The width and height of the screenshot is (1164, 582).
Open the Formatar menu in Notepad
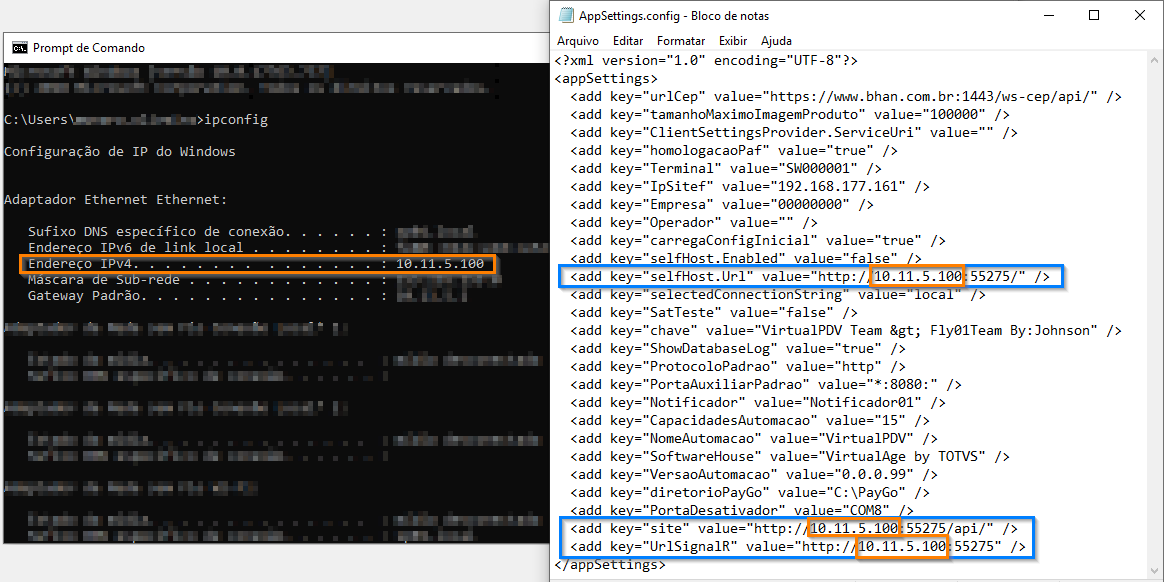click(x=681, y=41)
